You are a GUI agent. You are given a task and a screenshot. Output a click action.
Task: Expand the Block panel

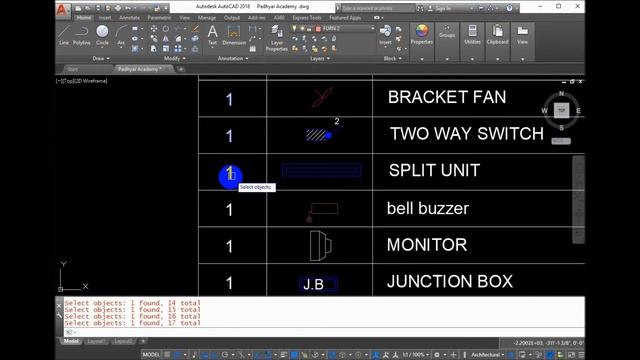392,58
